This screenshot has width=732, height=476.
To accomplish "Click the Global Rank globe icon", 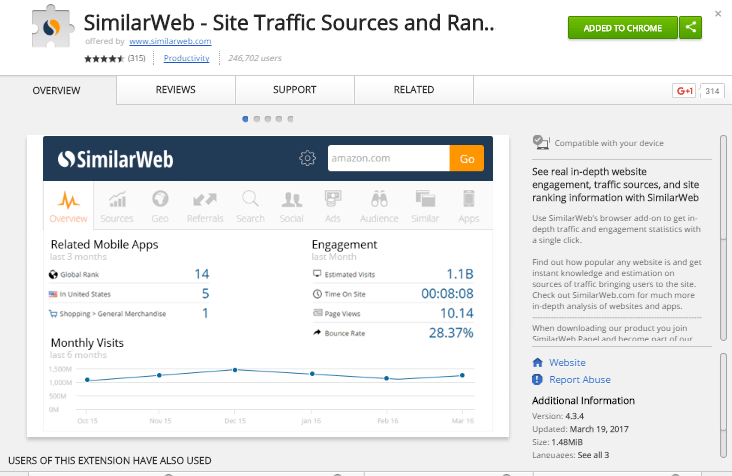I will 53,274.
